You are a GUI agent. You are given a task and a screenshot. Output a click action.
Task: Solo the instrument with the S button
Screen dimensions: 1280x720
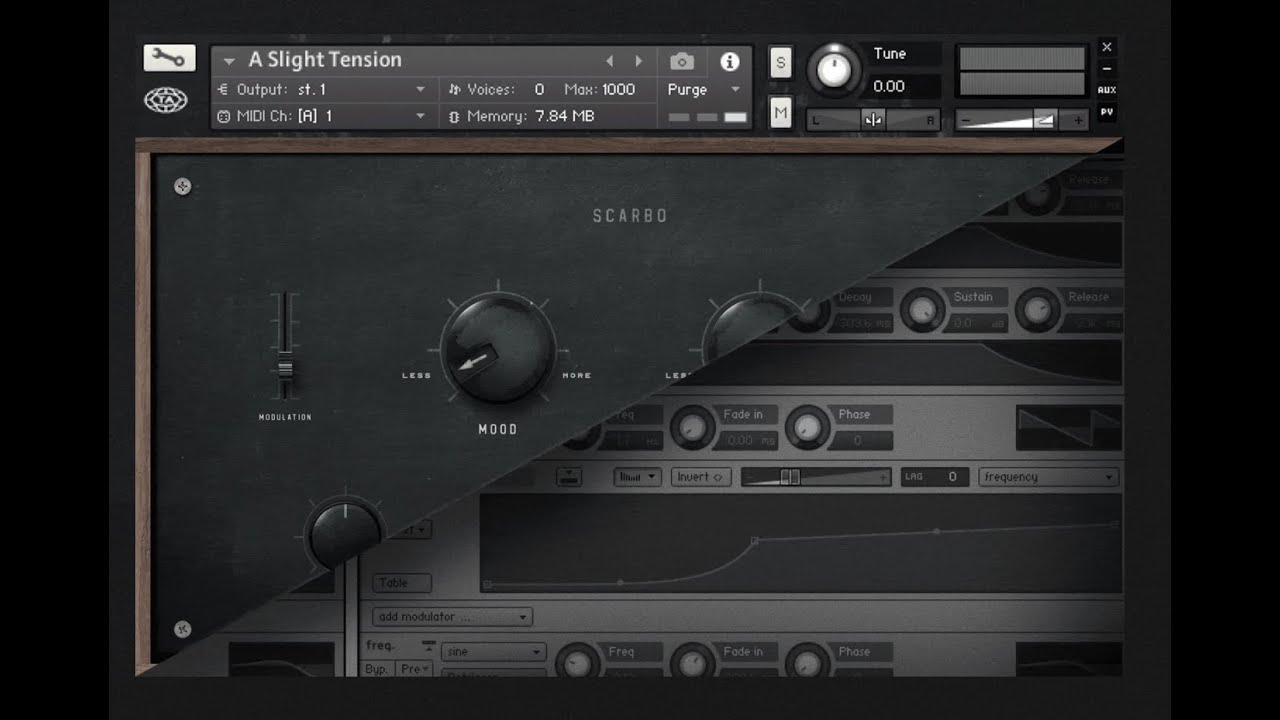781,62
